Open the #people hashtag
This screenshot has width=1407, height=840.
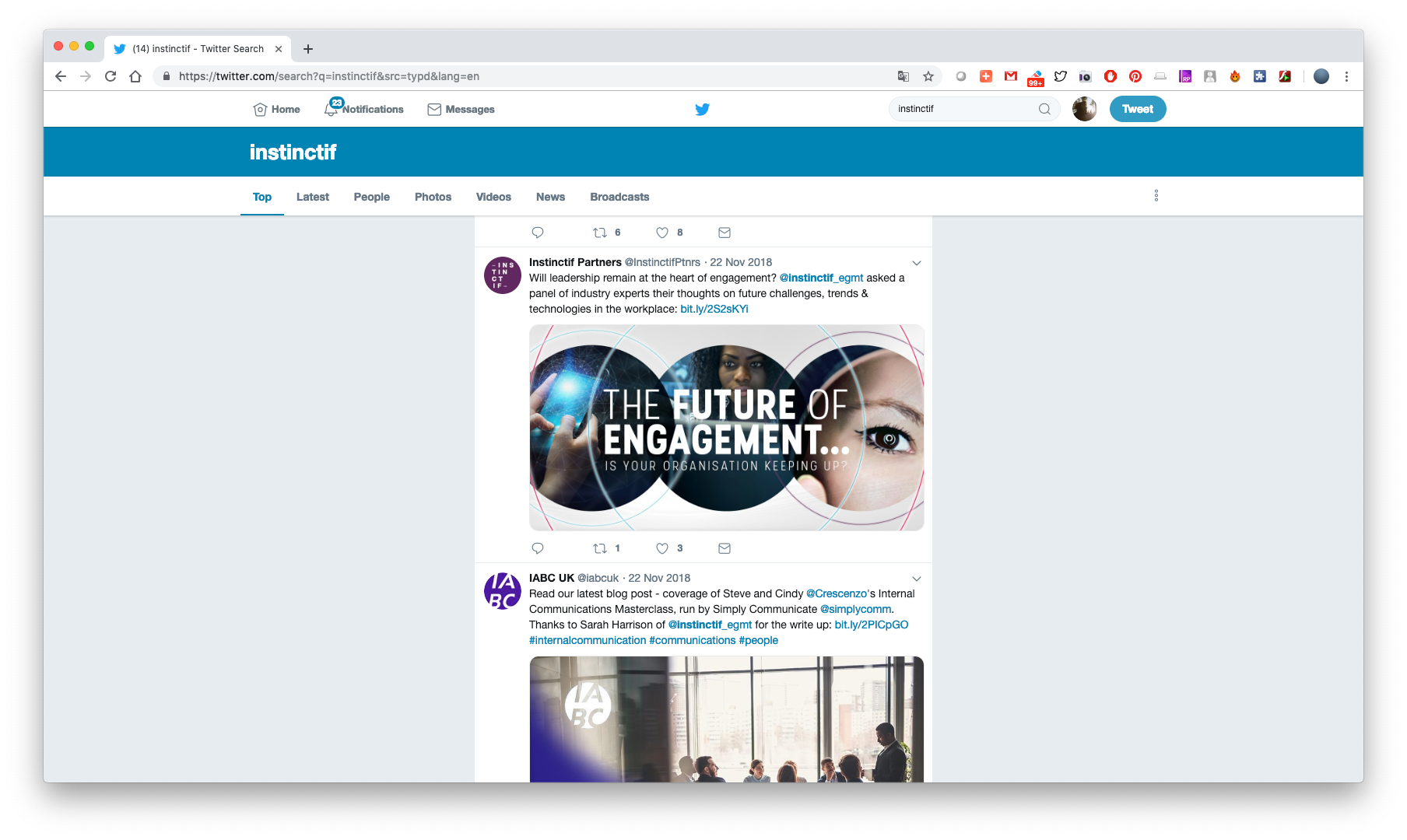pyautogui.click(x=759, y=640)
